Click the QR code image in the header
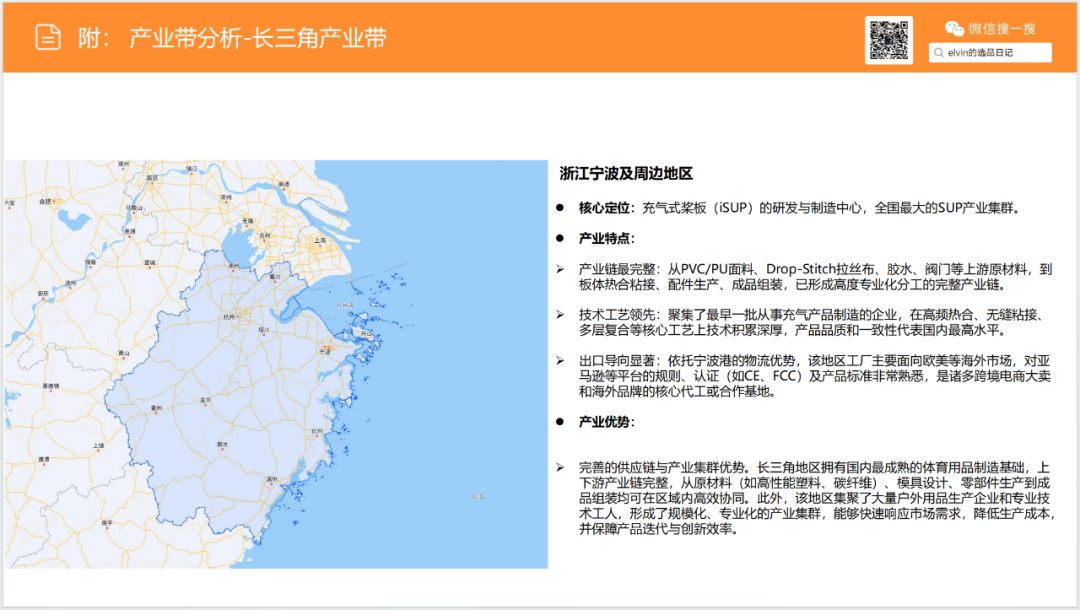Image resolution: width=1080 pixels, height=610 pixels. (888, 40)
